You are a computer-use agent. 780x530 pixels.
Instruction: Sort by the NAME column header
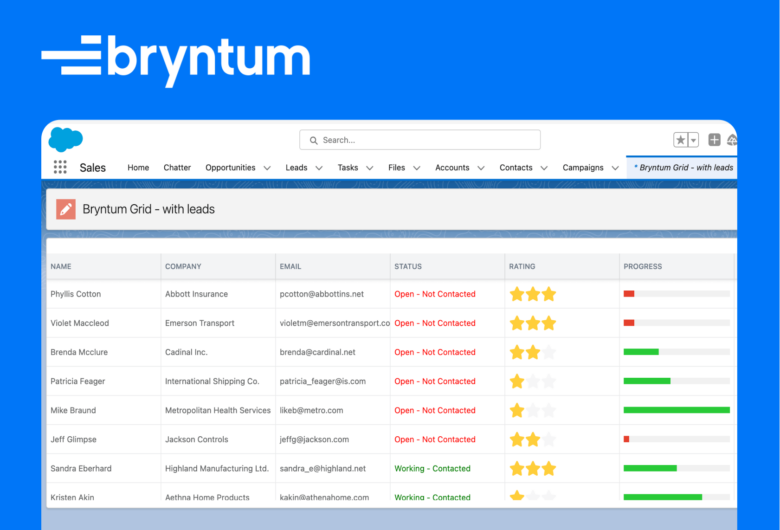(103, 266)
